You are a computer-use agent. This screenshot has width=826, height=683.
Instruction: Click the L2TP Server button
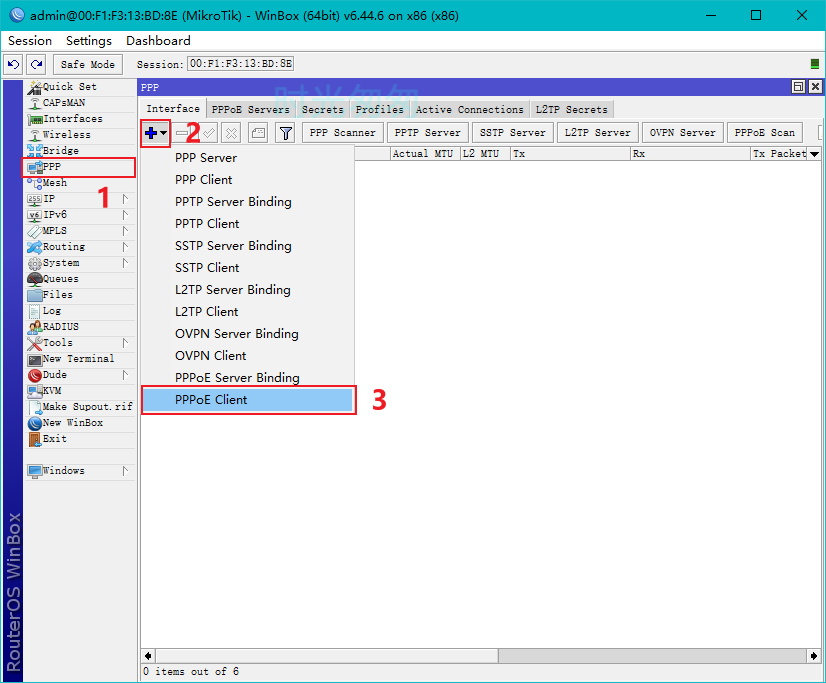click(x=597, y=133)
